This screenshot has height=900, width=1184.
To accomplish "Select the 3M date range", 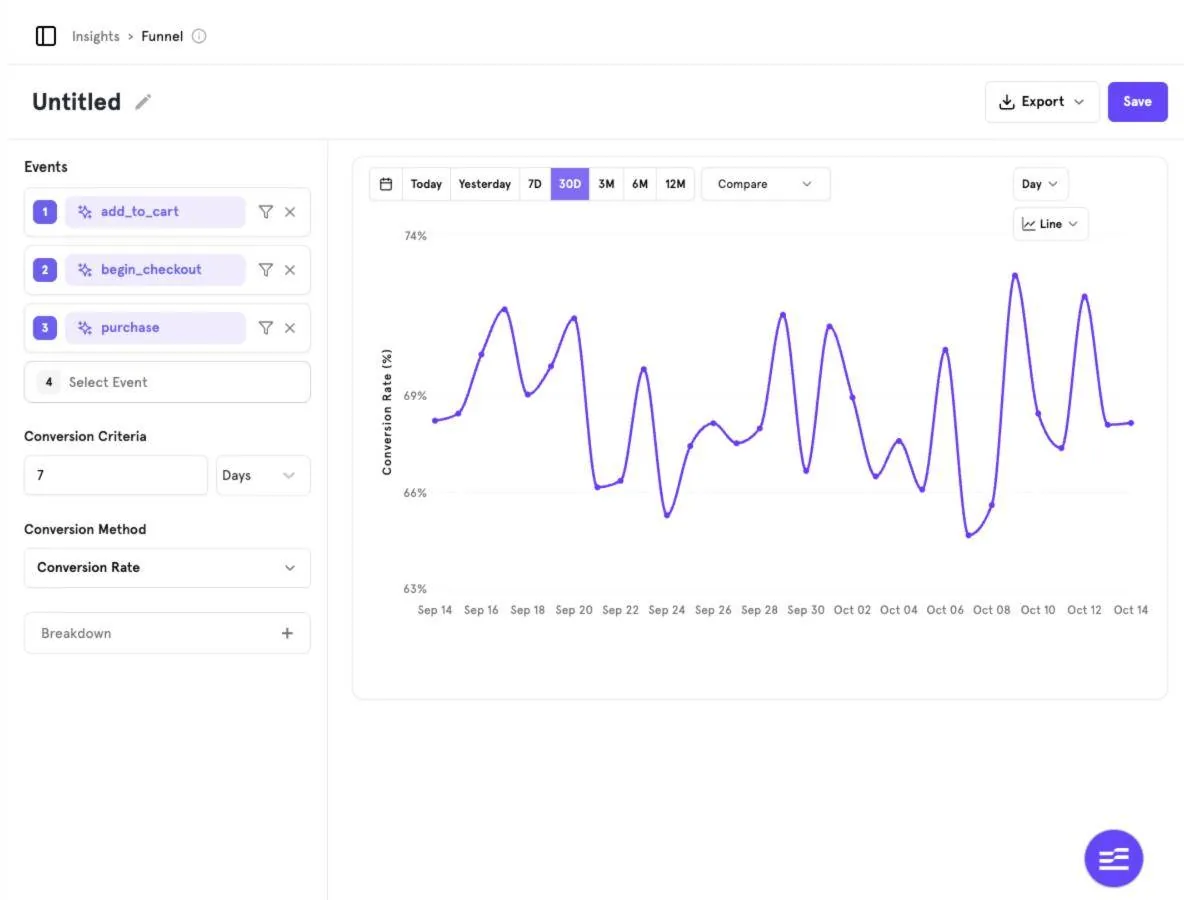I will [x=606, y=184].
